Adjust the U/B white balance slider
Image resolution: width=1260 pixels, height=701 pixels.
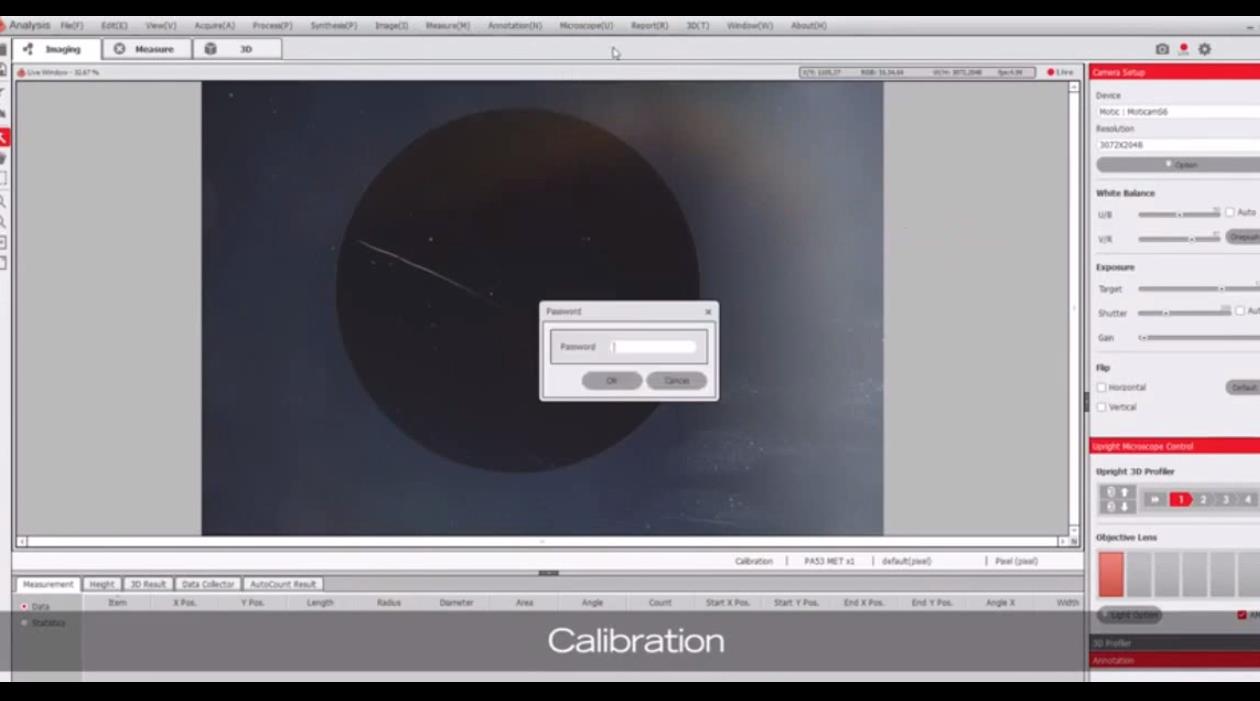click(1179, 214)
